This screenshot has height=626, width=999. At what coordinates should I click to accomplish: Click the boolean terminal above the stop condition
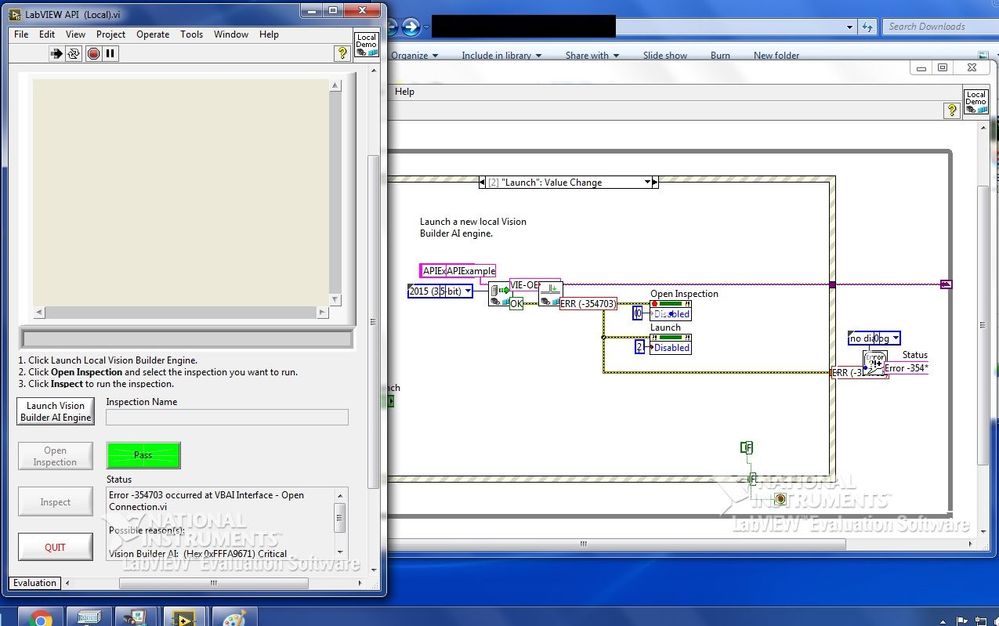point(747,447)
